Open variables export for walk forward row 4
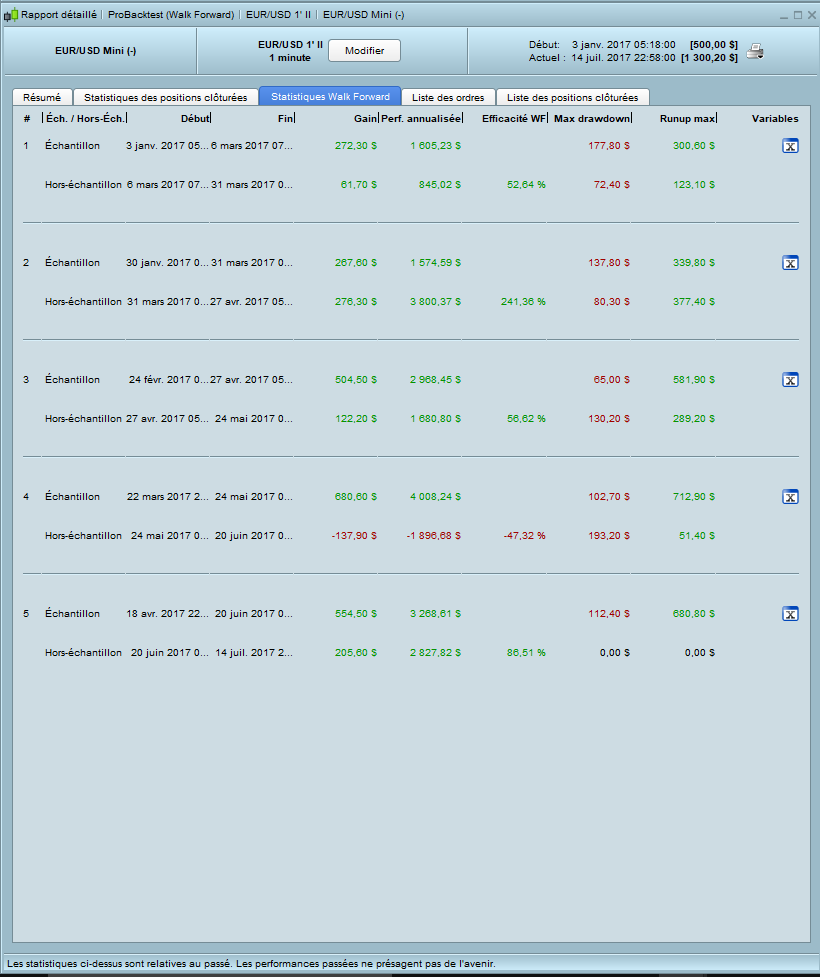 click(790, 497)
